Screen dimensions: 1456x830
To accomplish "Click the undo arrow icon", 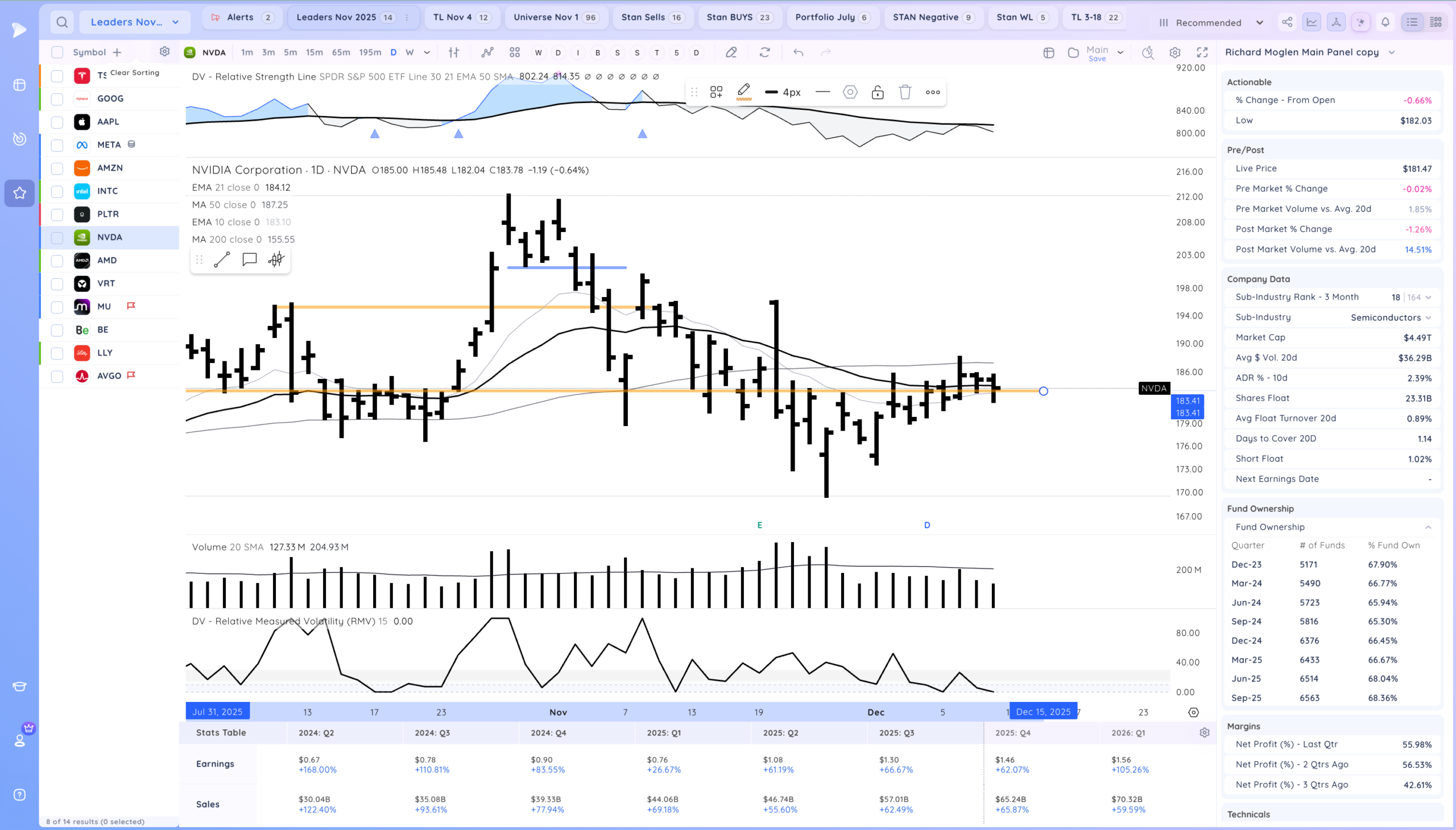I will point(799,52).
